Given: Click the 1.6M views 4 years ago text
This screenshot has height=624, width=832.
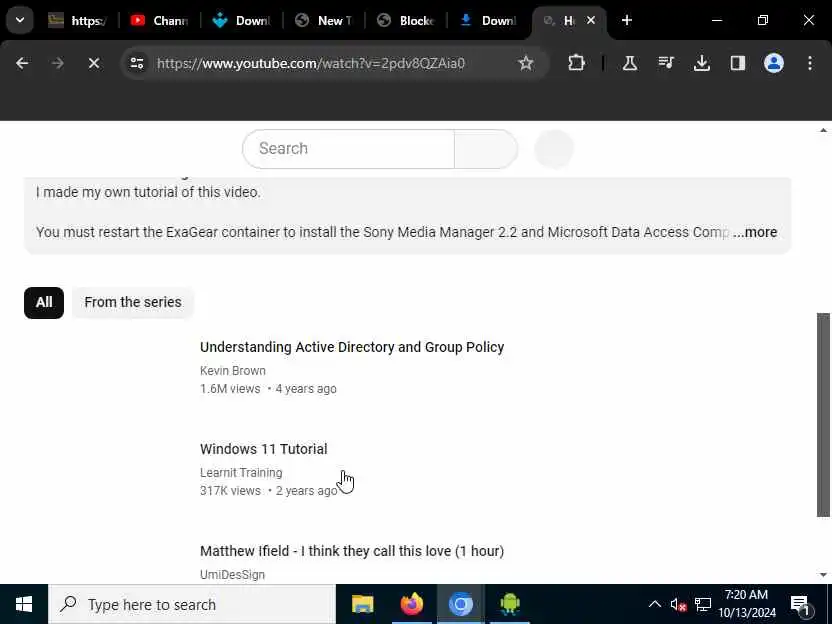Looking at the screenshot, I should coord(268,389).
